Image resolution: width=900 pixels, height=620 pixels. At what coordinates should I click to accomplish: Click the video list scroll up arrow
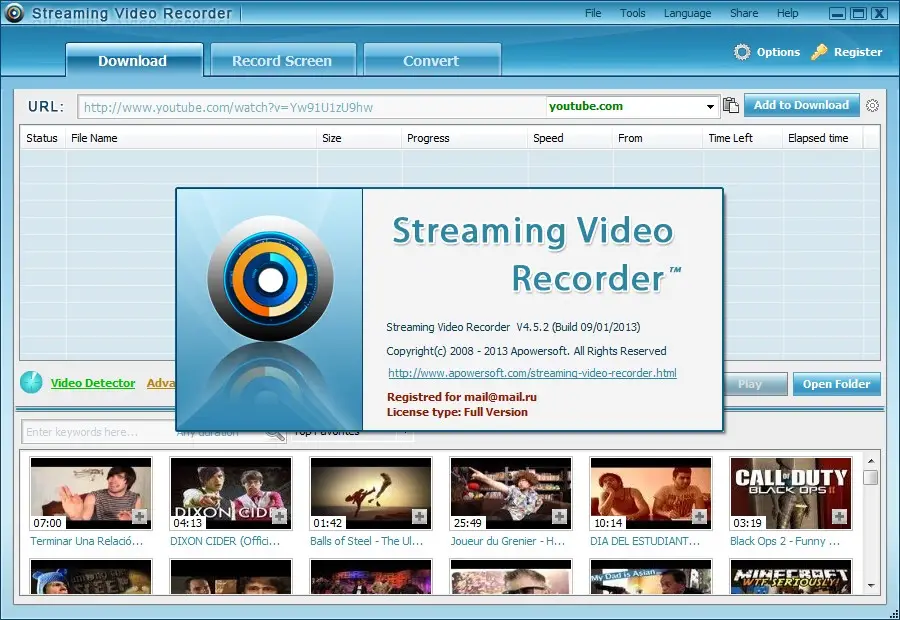tap(871, 461)
